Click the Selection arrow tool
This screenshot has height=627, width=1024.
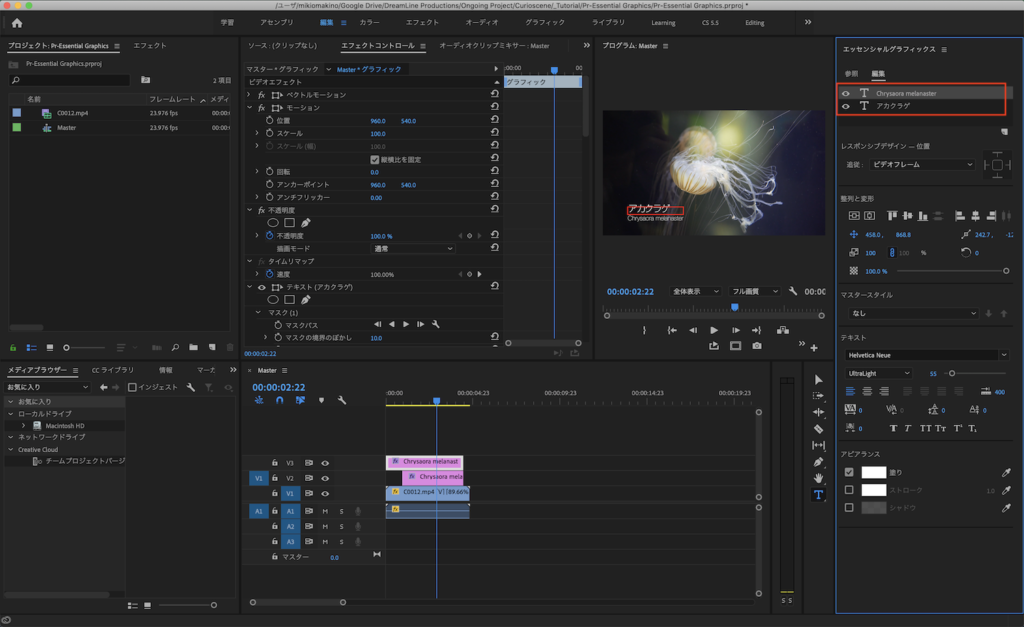818,379
